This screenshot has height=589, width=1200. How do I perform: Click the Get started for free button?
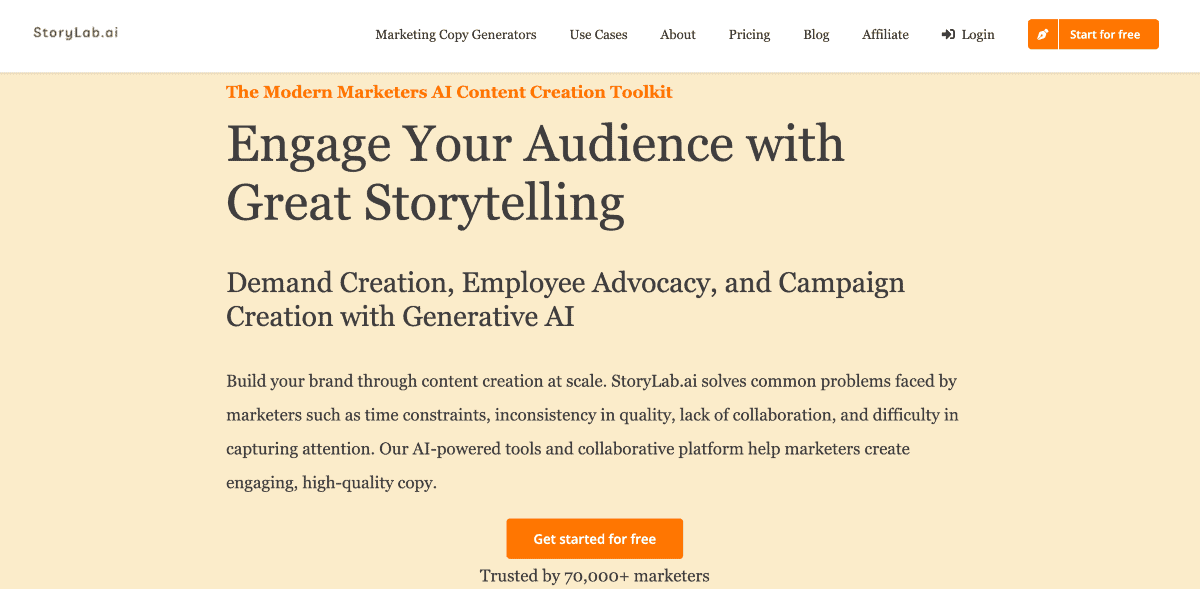(595, 539)
